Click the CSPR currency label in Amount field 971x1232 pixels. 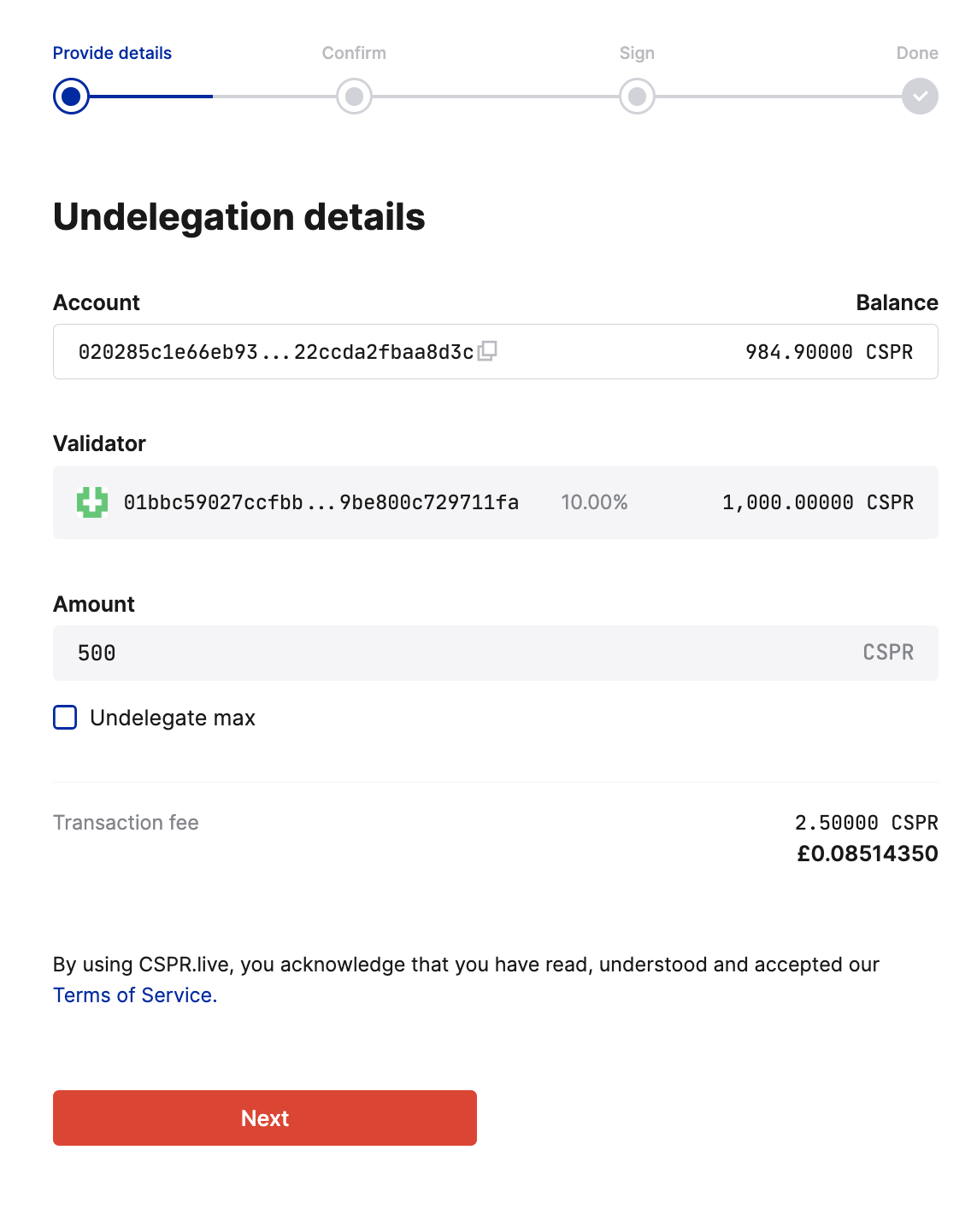point(890,653)
